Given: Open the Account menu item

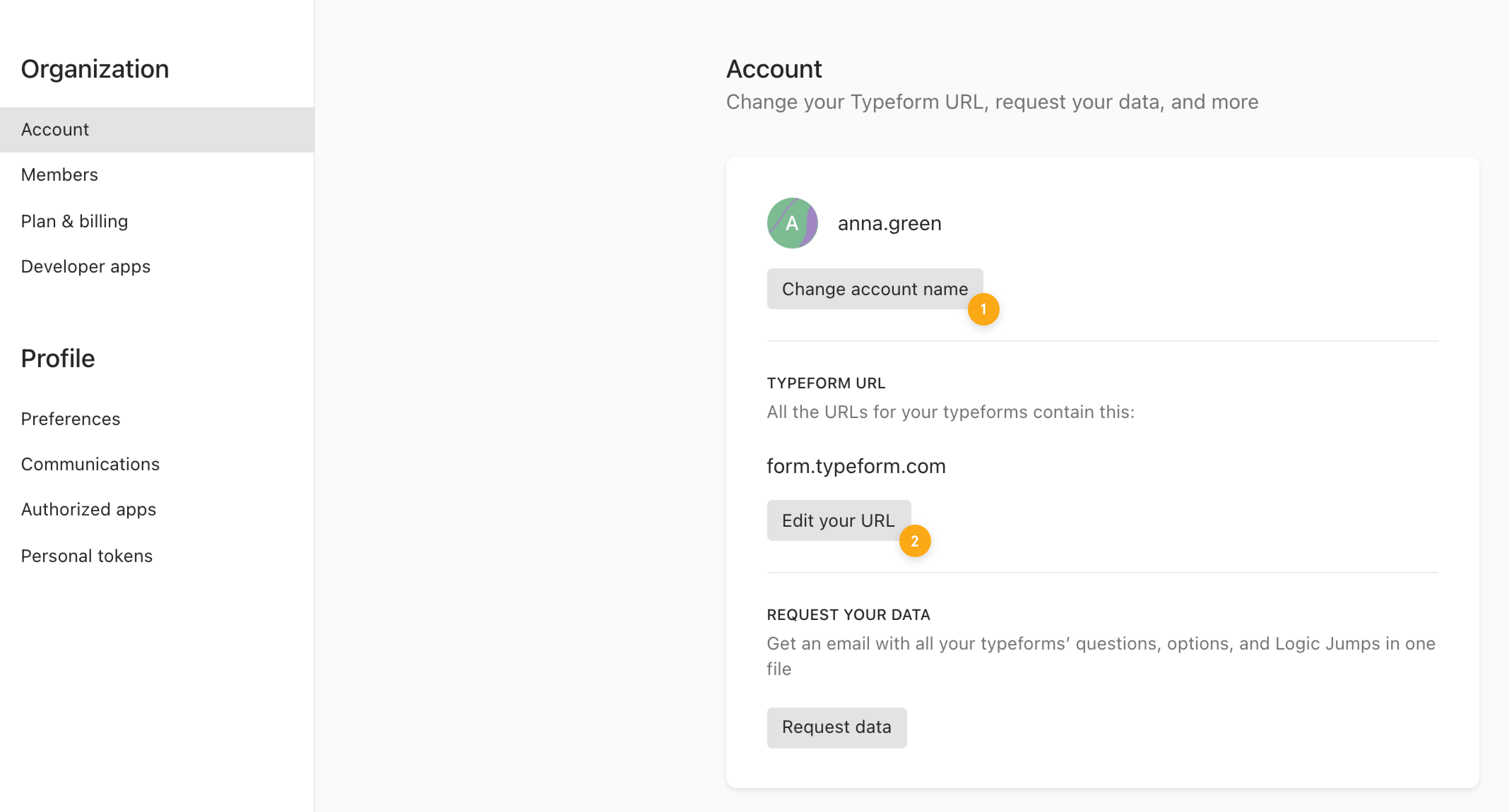Looking at the screenshot, I should click(x=157, y=129).
